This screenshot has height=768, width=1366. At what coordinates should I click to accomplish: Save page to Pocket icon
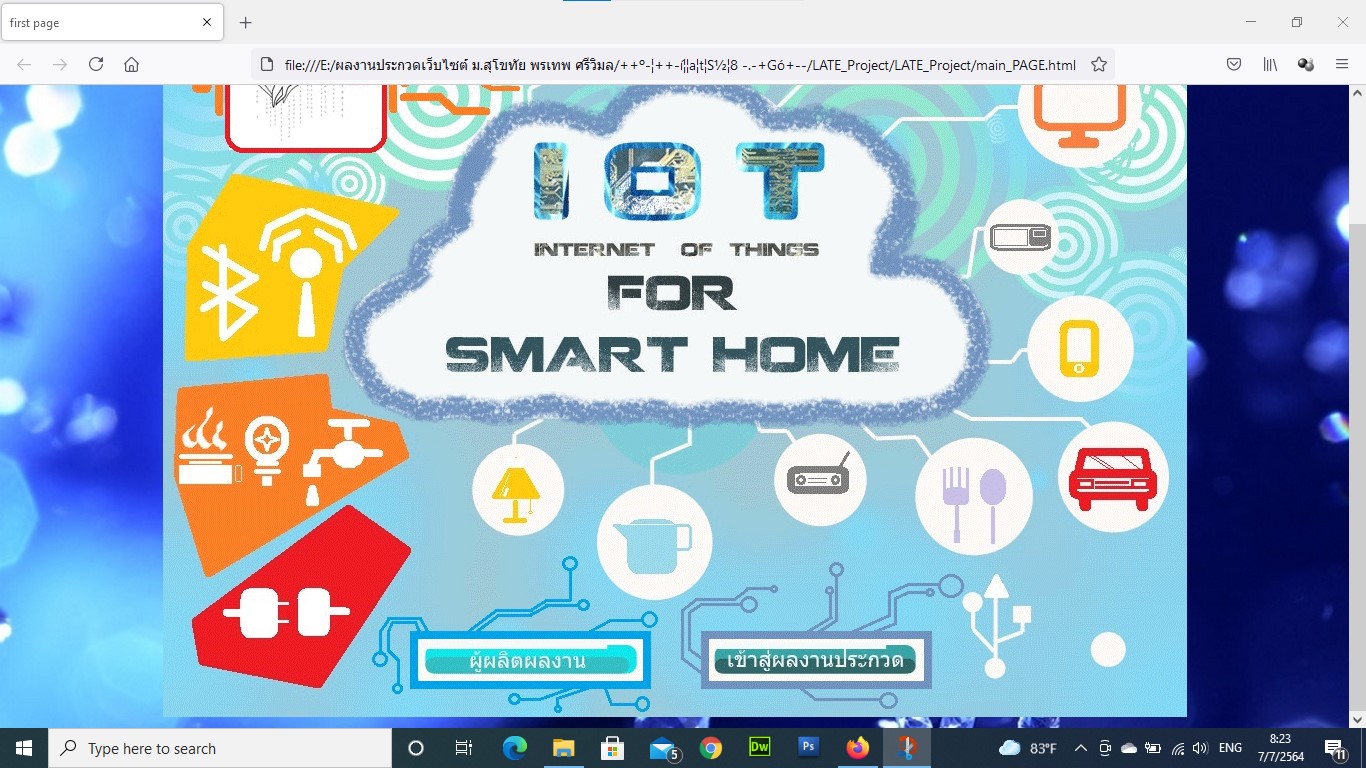click(x=1234, y=64)
